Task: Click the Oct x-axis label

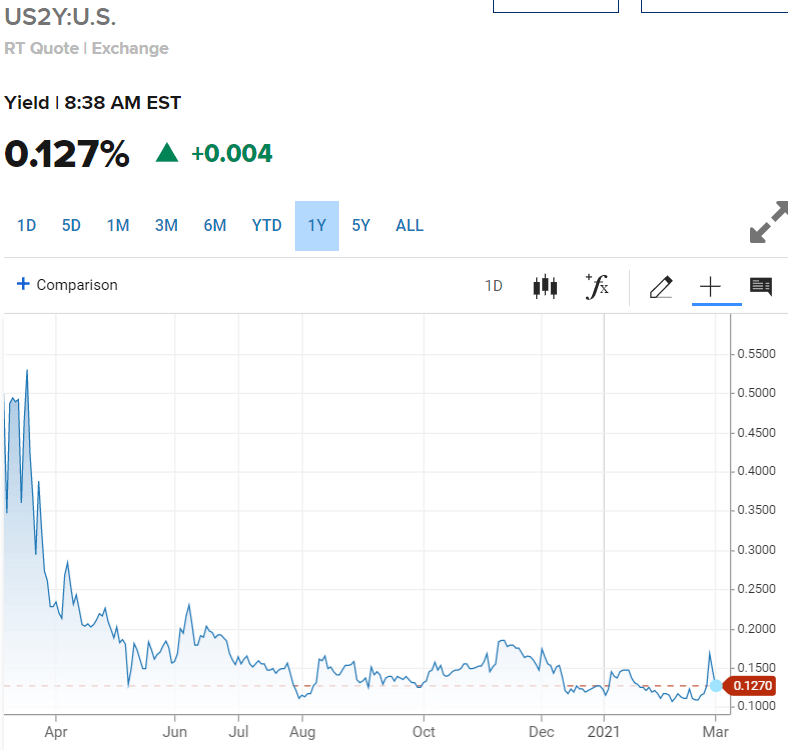Action: coord(424,732)
